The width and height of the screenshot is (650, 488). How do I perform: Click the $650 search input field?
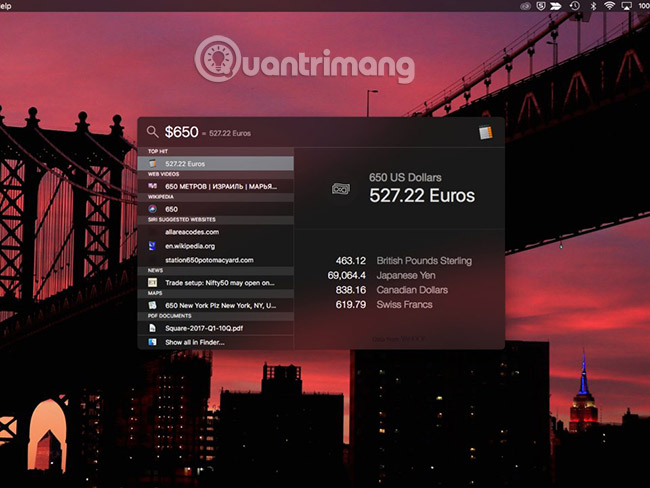(x=182, y=132)
